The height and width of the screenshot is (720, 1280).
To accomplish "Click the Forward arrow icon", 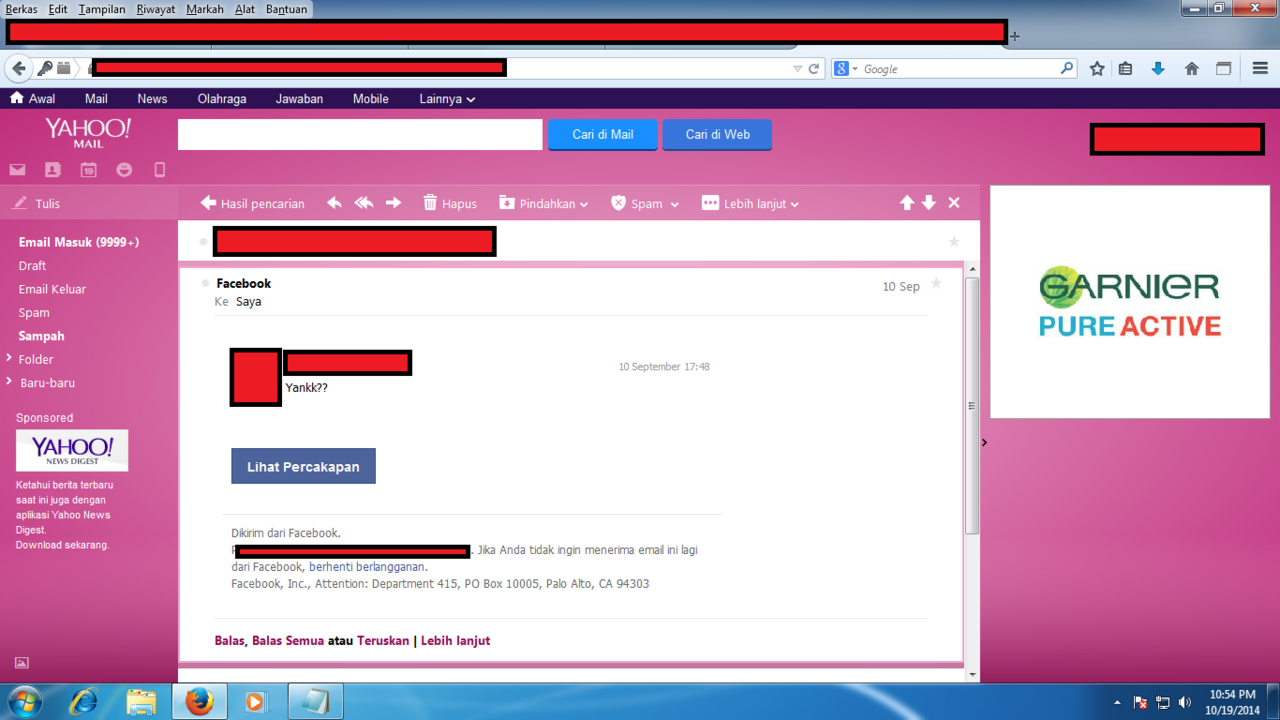I will [x=393, y=203].
